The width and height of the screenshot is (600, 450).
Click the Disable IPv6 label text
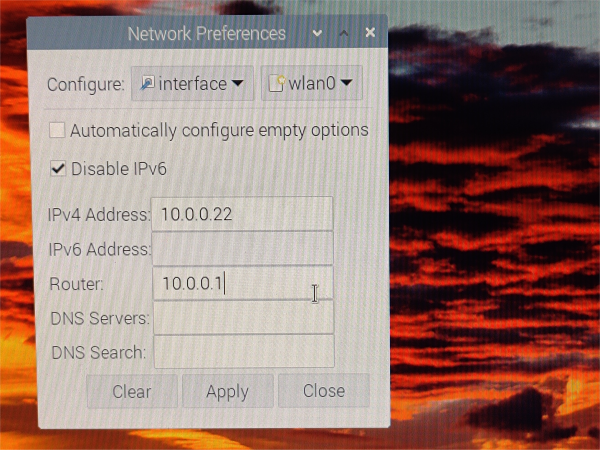point(118,169)
